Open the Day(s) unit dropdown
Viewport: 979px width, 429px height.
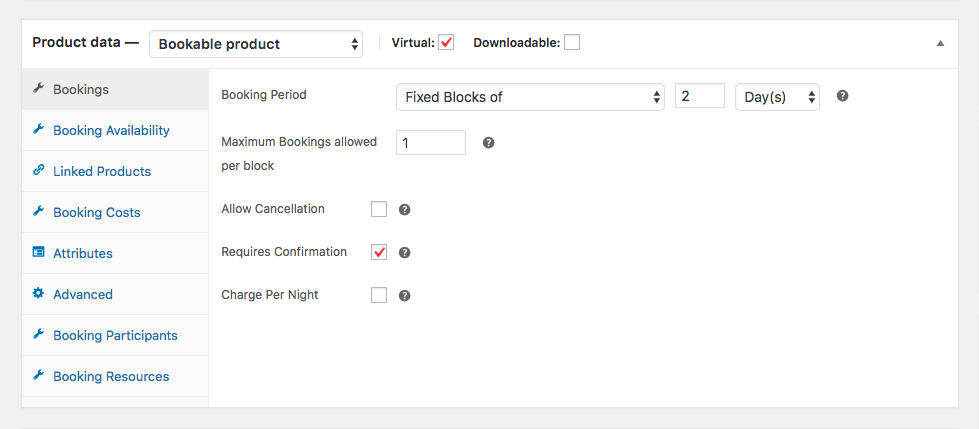coord(777,97)
